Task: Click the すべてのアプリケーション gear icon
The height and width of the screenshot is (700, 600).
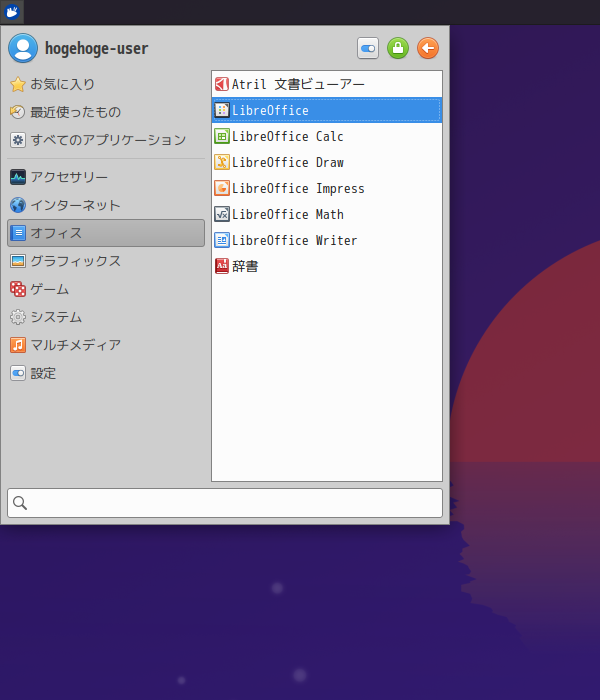Action: pyautogui.click(x=18, y=140)
